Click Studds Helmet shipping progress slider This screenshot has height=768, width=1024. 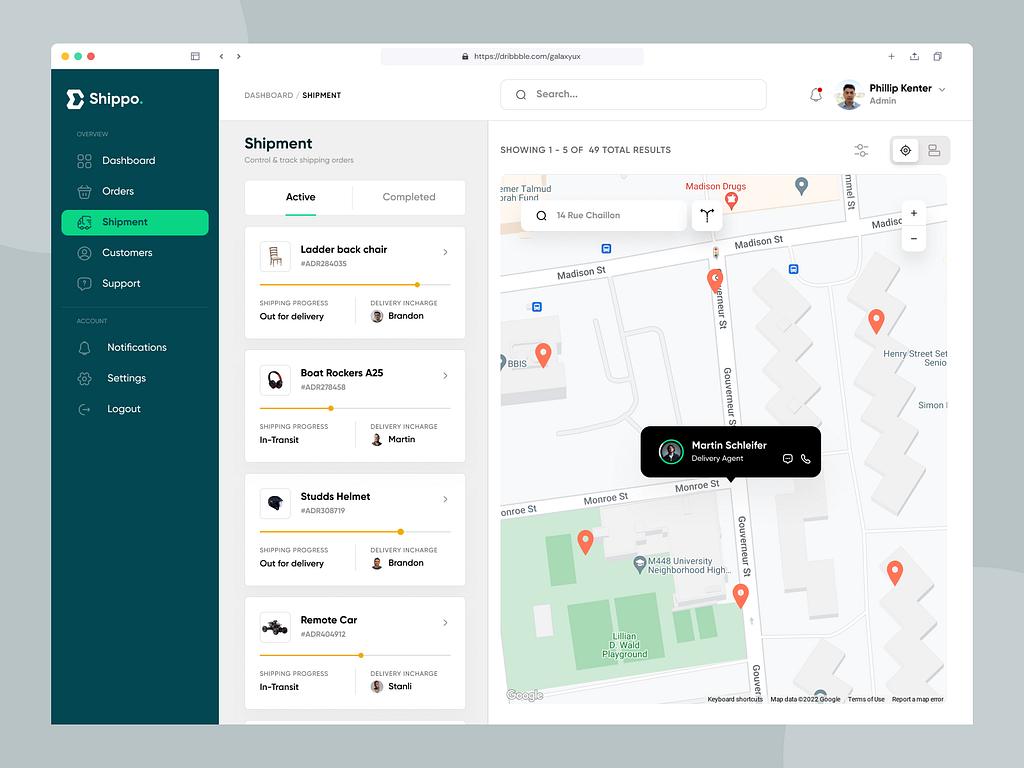[355, 532]
